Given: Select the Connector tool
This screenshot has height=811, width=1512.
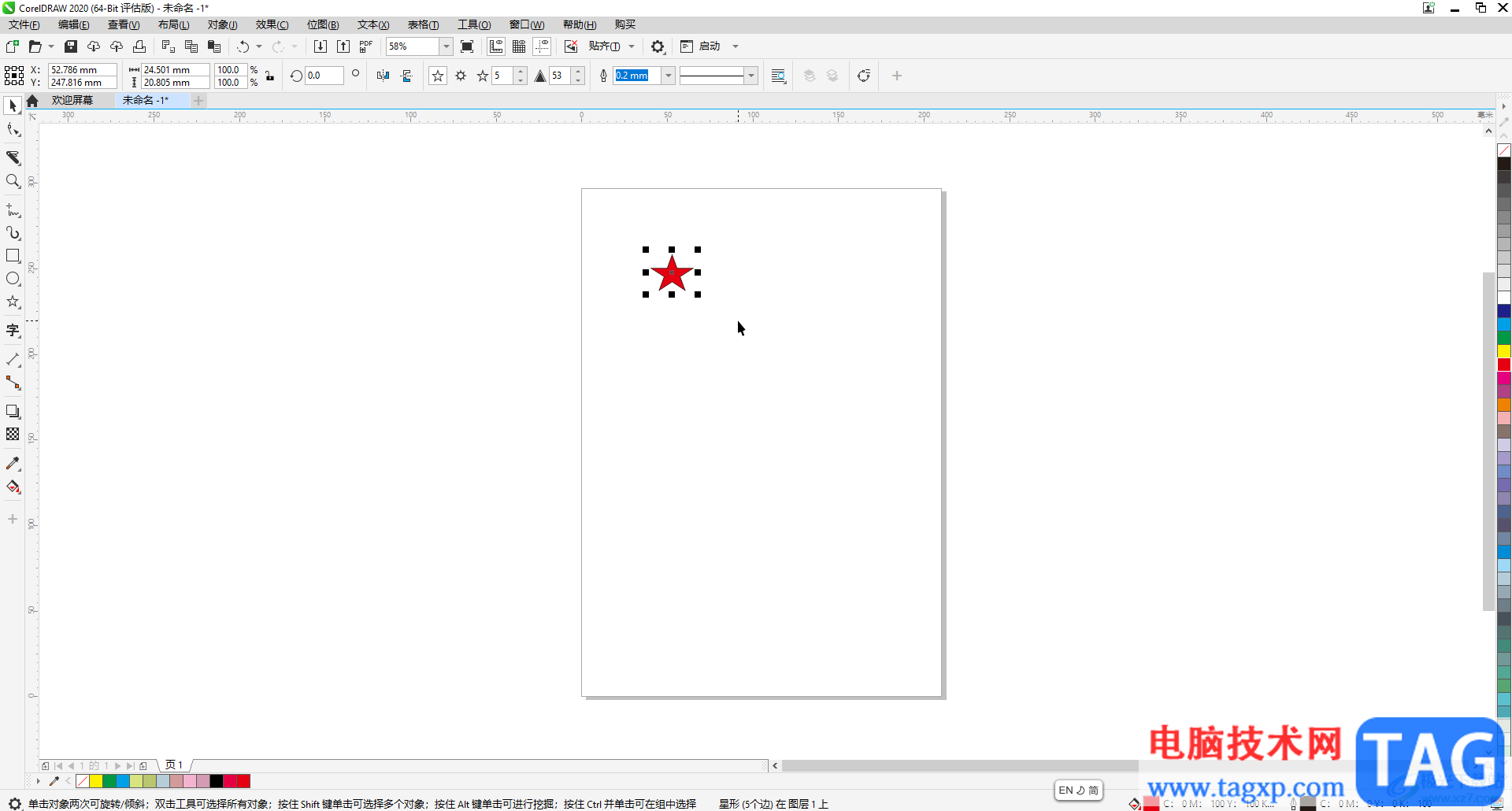Looking at the screenshot, I should 13,383.
